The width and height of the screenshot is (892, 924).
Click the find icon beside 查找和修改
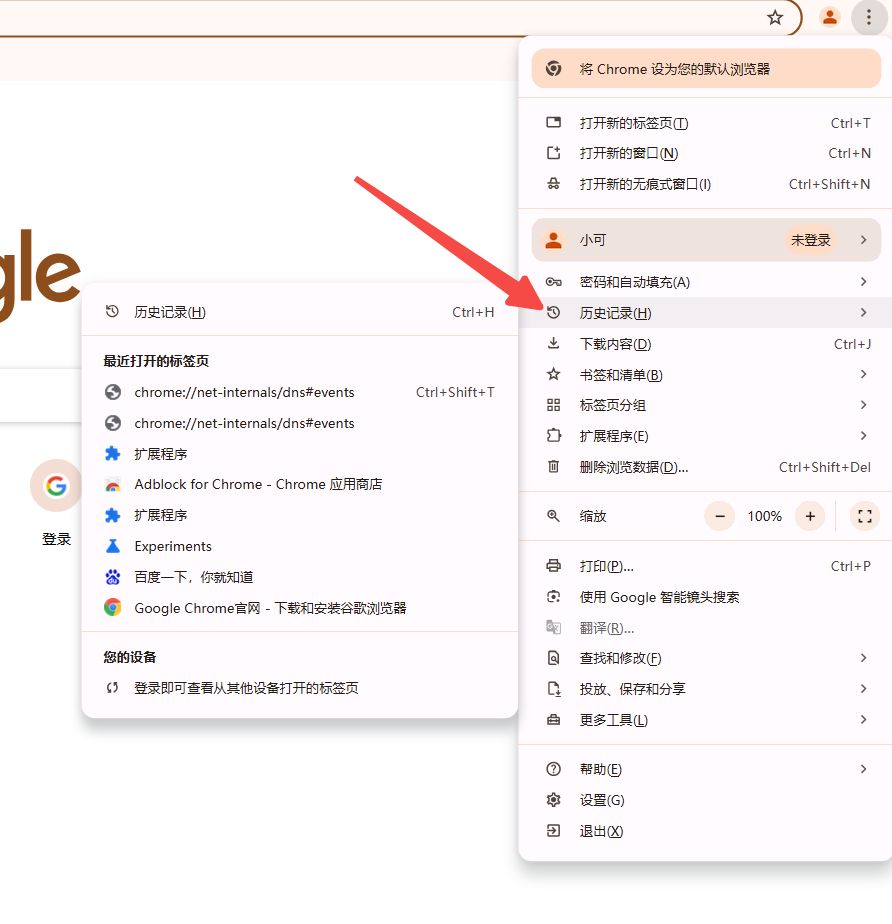(553, 658)
